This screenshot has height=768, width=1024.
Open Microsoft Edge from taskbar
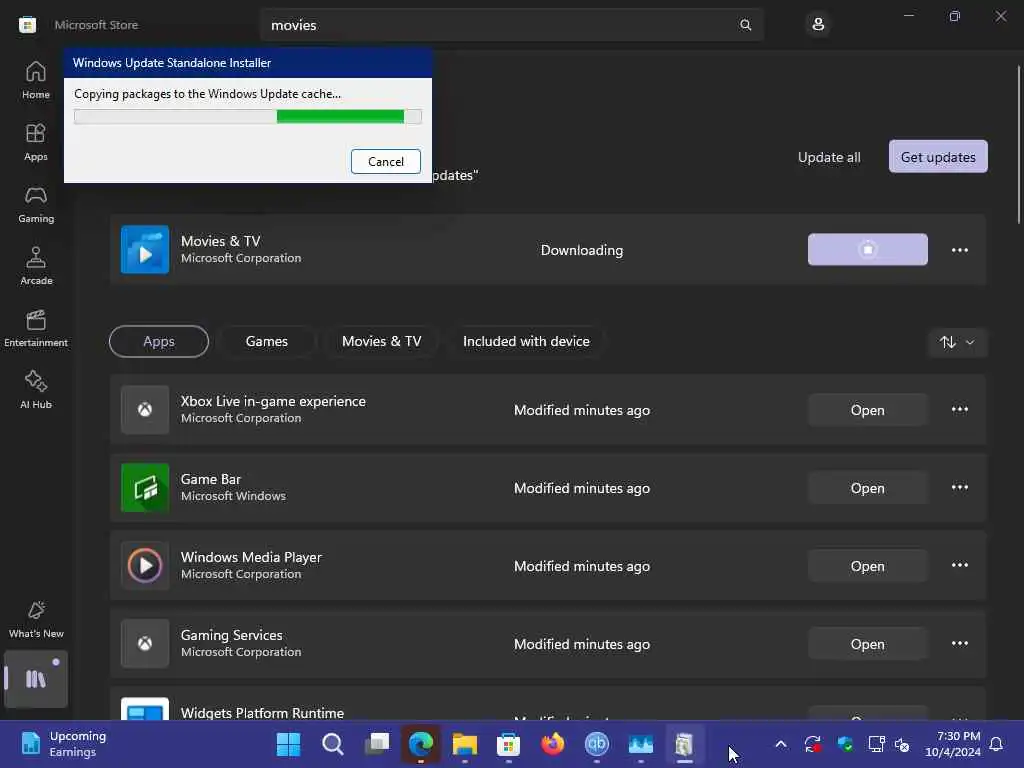[421, 744]
